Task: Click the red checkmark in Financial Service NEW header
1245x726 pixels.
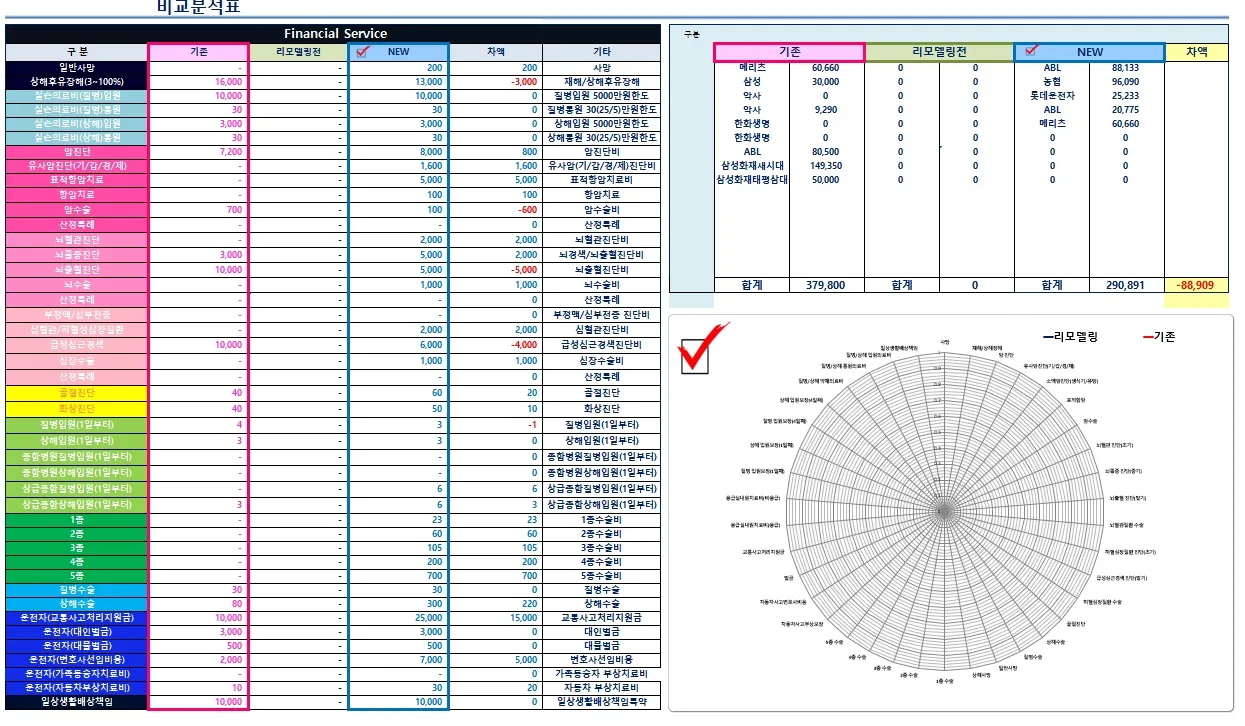Action: tap(363, 51)
